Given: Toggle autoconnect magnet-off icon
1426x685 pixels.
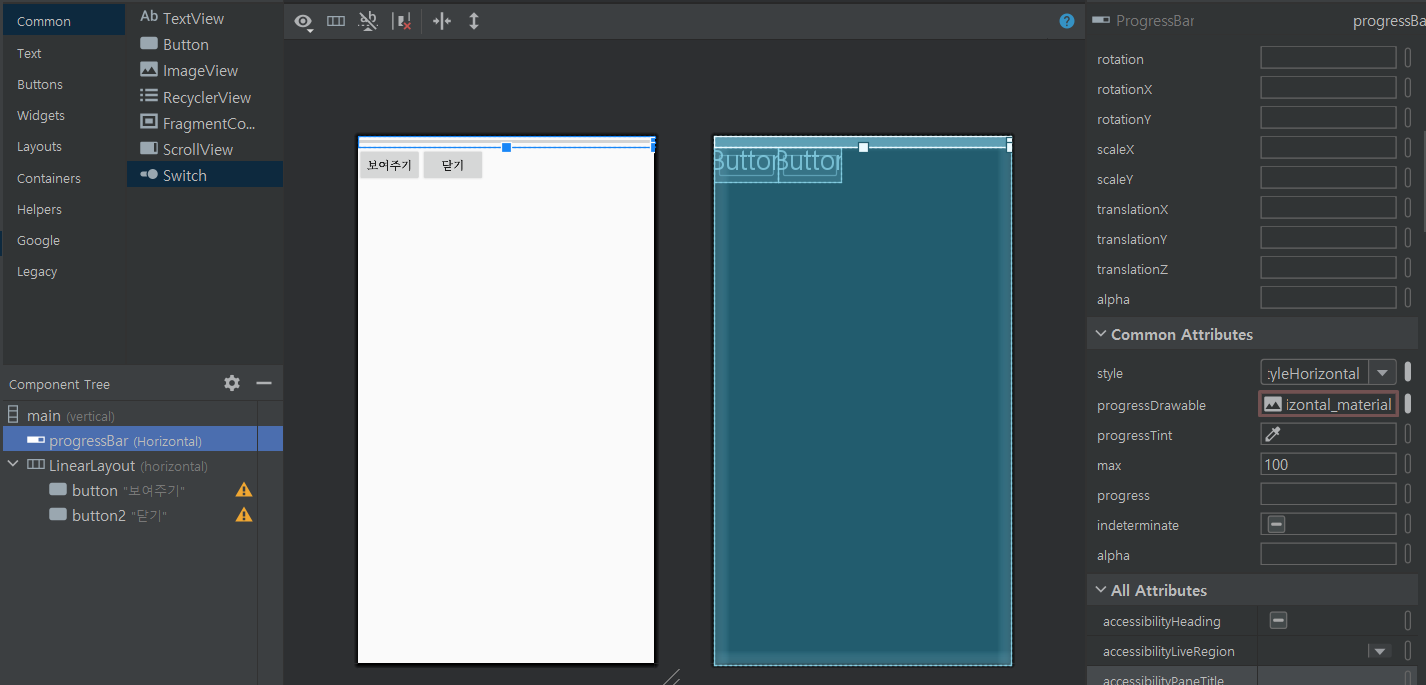Looking at the screenshot, I should point(368,21).
